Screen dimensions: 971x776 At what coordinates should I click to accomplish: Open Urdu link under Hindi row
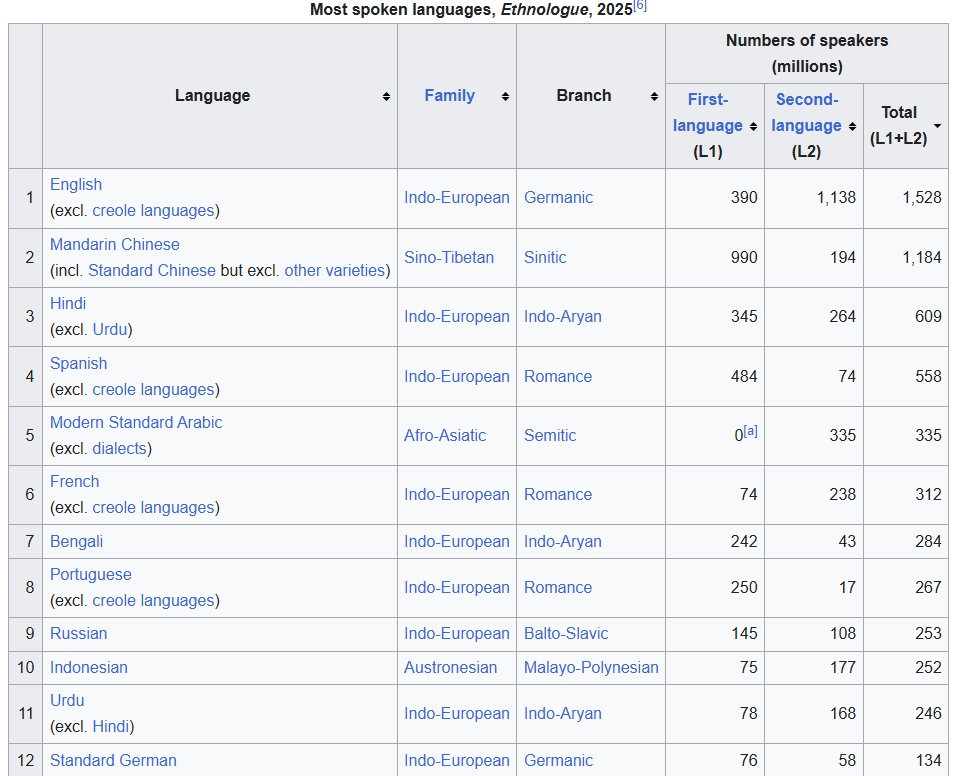[110, 329]
